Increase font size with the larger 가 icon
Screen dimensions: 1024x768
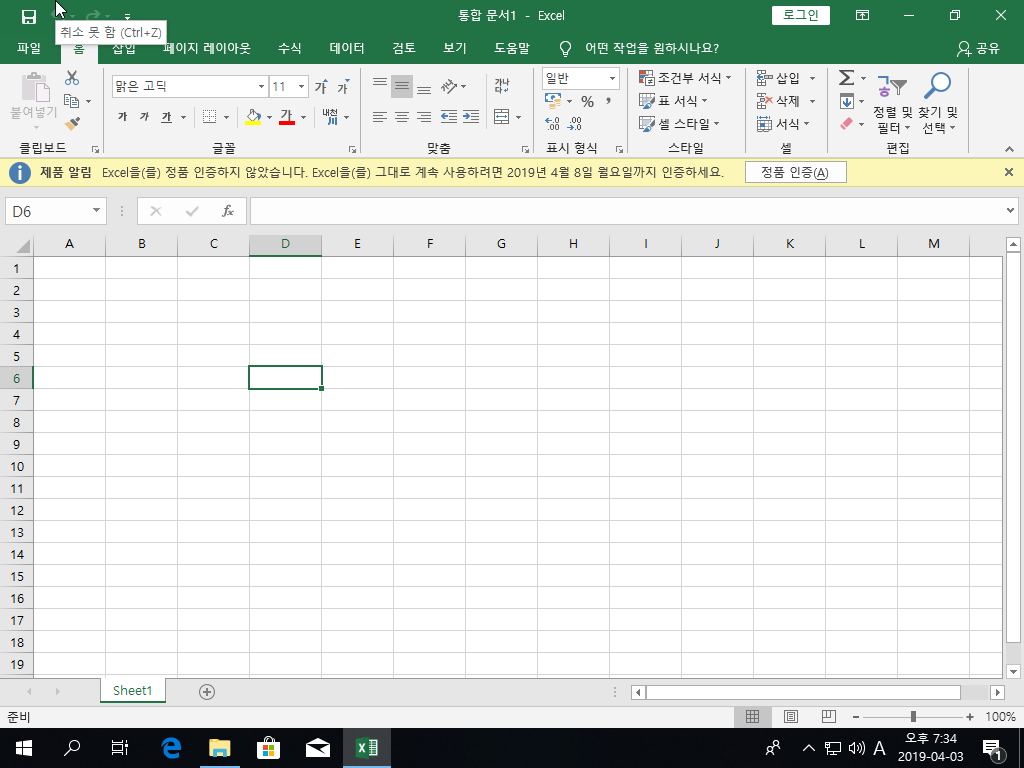pyautogui.click(x=321, y=86)
